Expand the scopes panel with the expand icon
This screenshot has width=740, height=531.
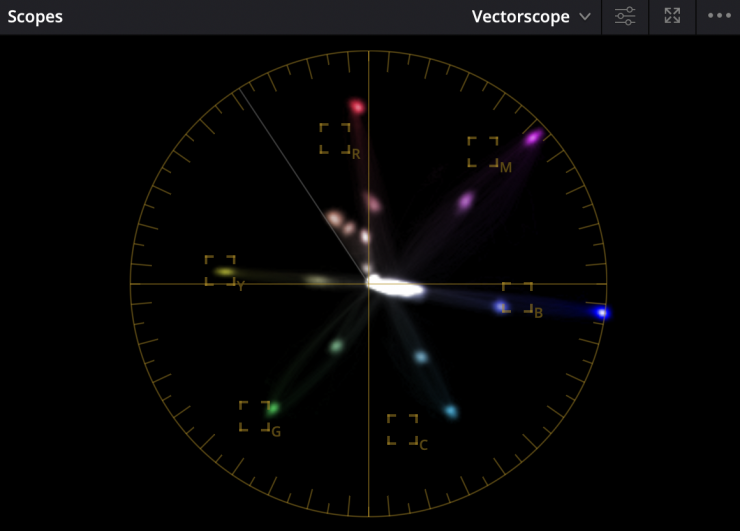pos(672,16)
